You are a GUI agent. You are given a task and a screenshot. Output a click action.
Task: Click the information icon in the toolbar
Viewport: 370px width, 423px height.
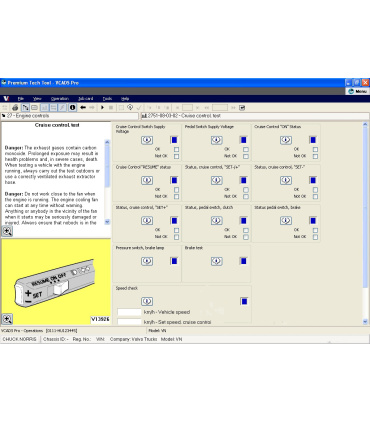coord(72,108)
